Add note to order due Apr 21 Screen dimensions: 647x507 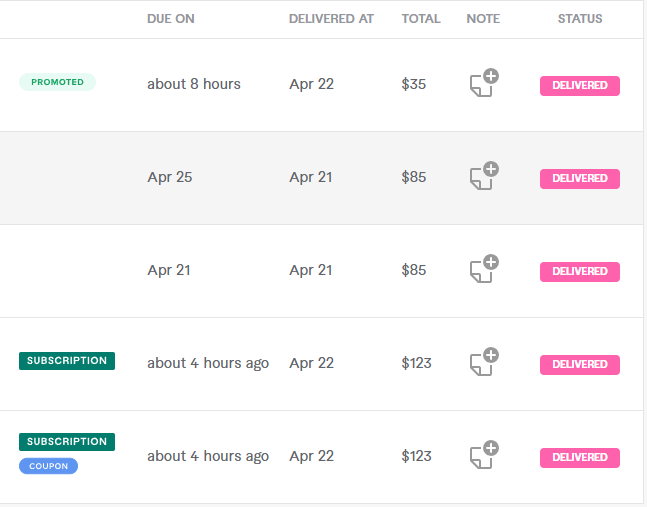tap(484, 269)
